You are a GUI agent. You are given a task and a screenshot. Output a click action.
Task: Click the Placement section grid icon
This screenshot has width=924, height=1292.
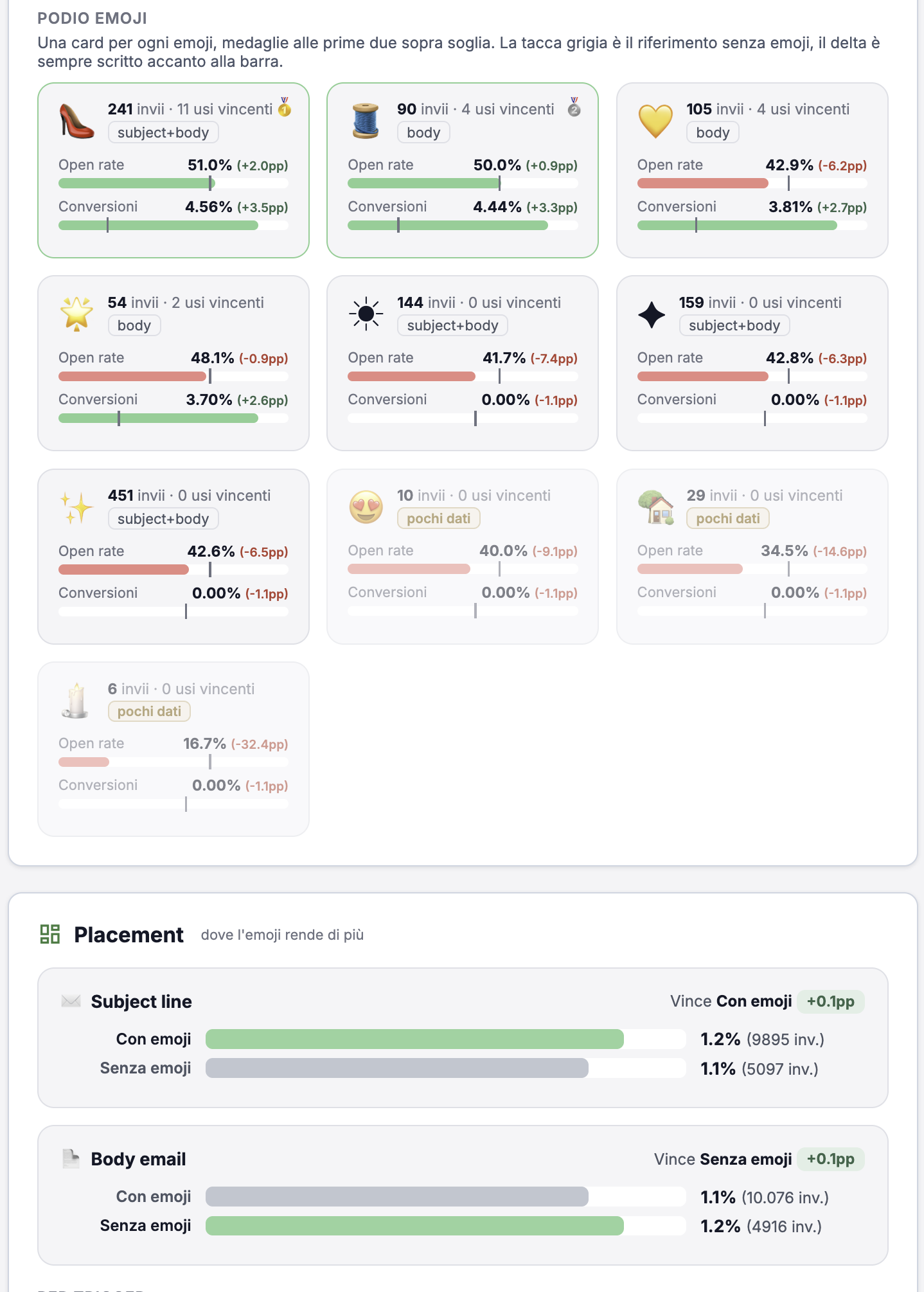(50, 934)
